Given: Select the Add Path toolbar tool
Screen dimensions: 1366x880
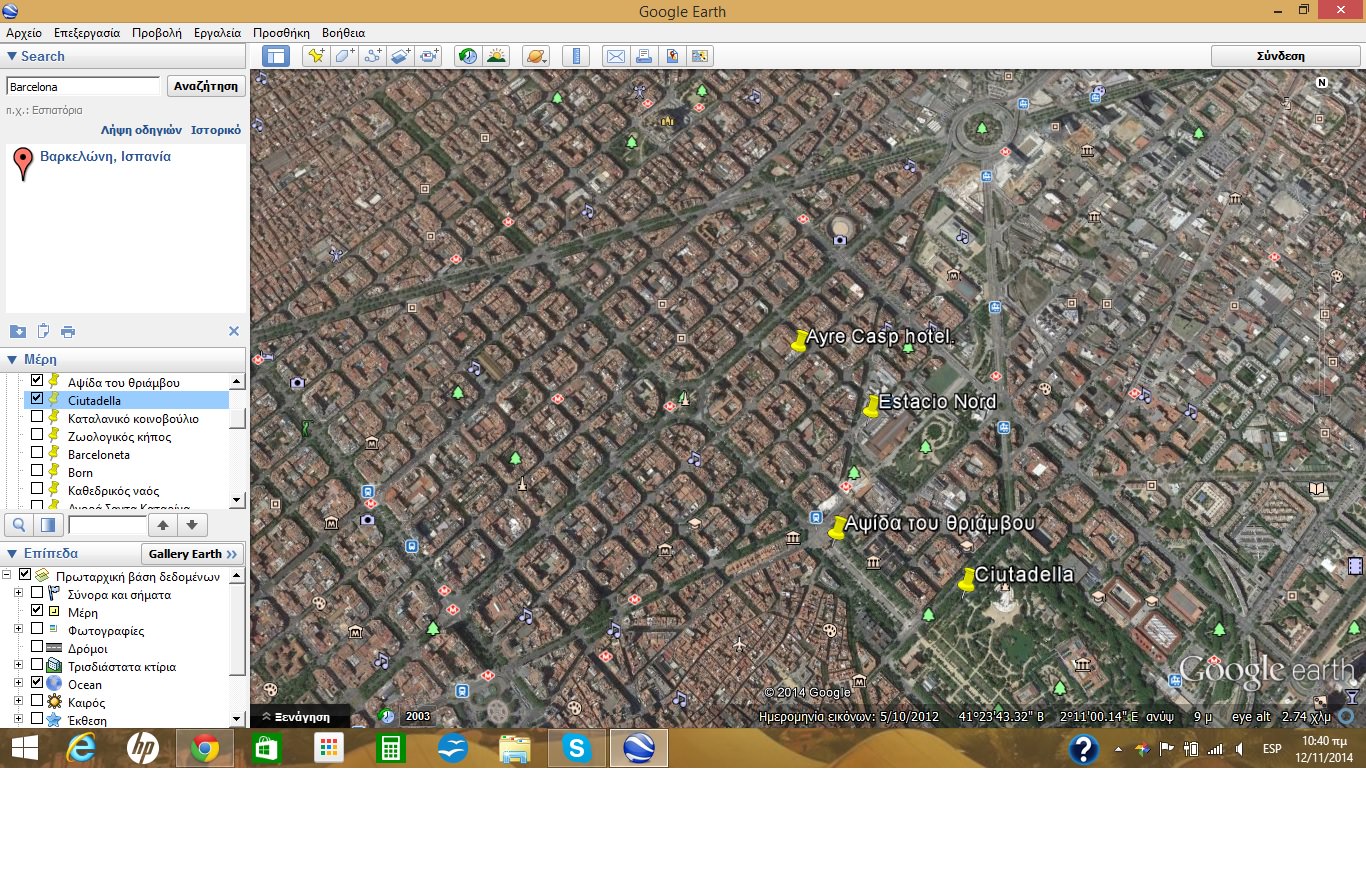Looking at the screenshot, I should [373, 56].
